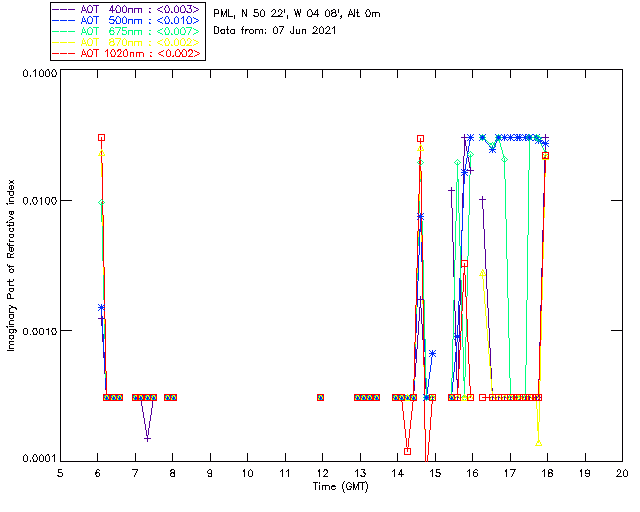Click the x-axis tick label 12

(322, 473)
